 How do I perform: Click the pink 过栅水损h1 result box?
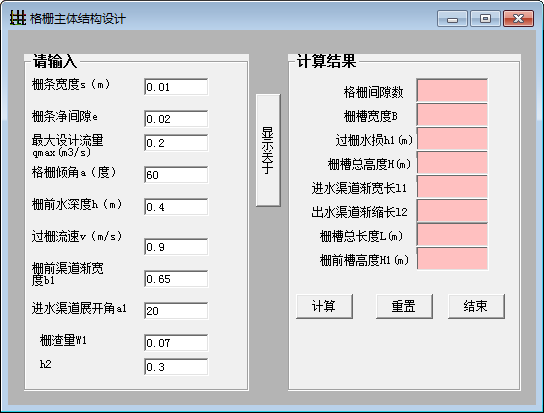[x=452, y=138]
